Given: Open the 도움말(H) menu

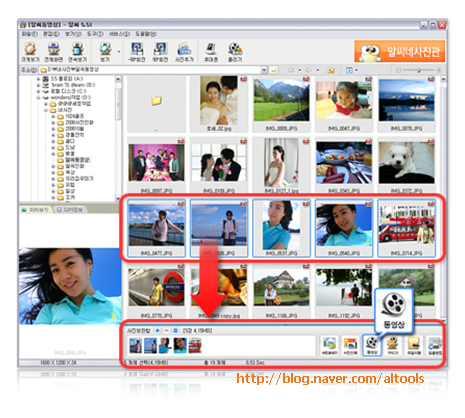Looking at the screenshot, I should click(x=146, y=34).
